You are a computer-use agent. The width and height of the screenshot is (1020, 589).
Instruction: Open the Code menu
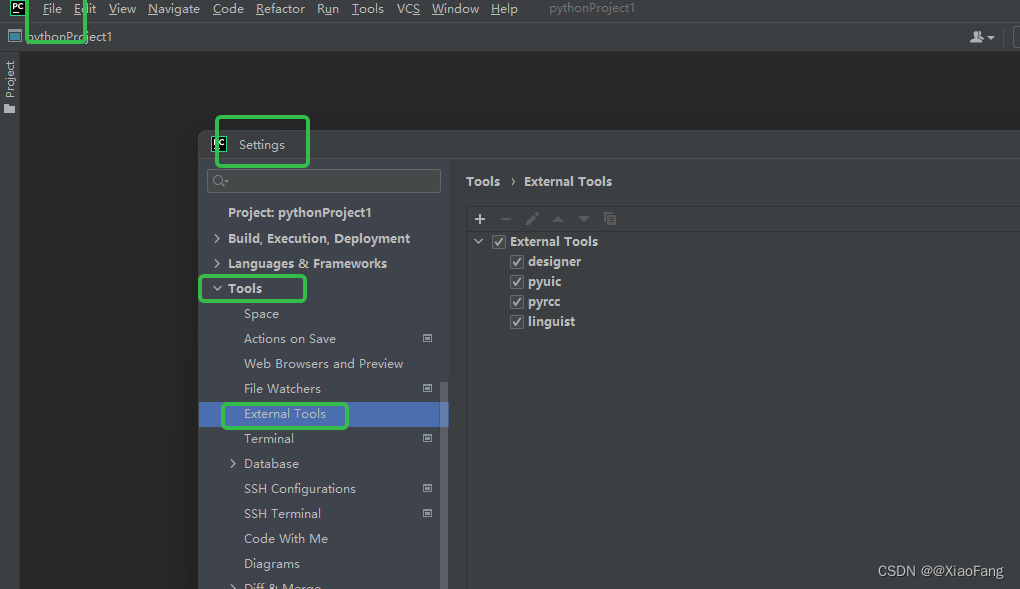click(228, 9)
